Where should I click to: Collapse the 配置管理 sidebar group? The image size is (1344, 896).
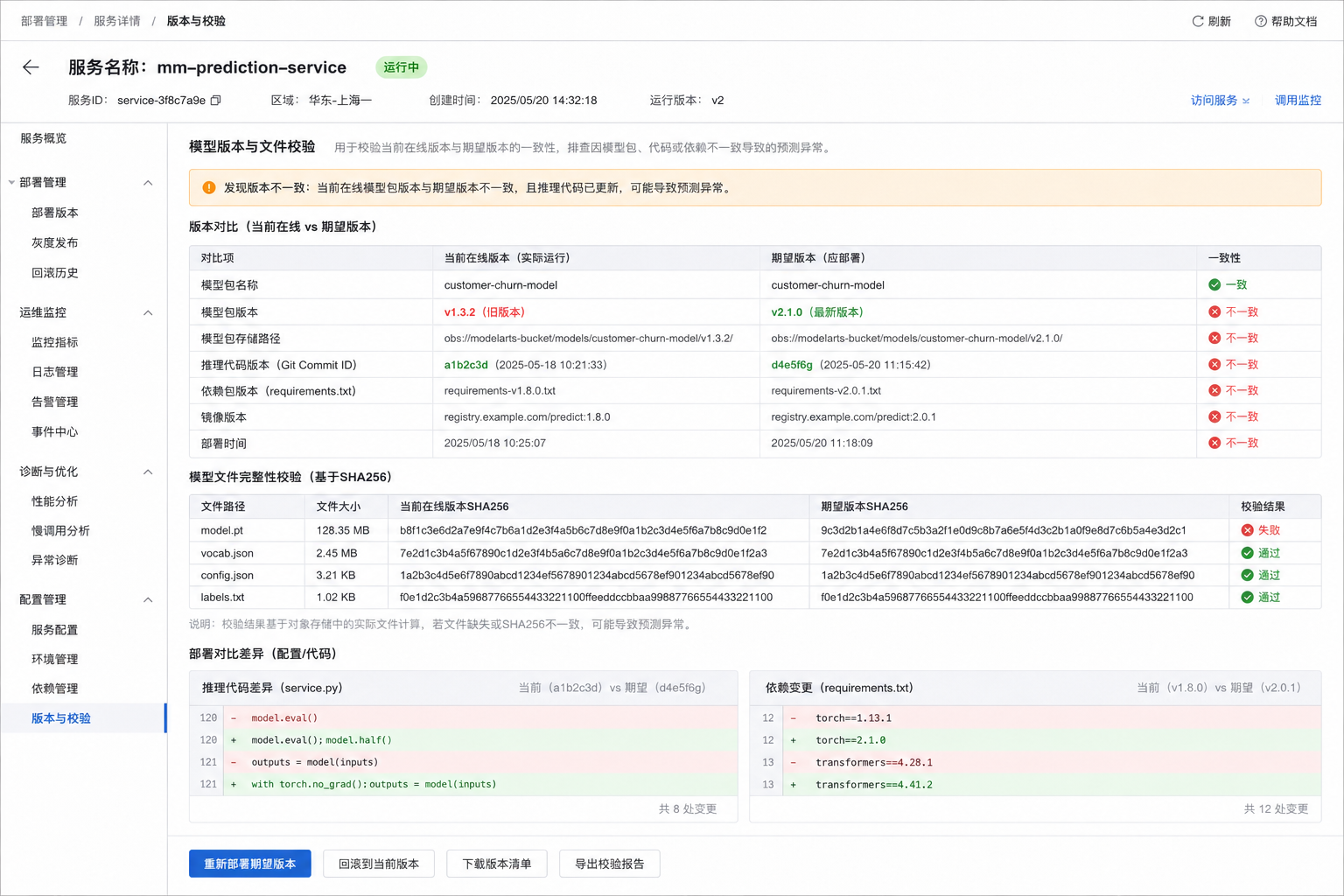148,599
